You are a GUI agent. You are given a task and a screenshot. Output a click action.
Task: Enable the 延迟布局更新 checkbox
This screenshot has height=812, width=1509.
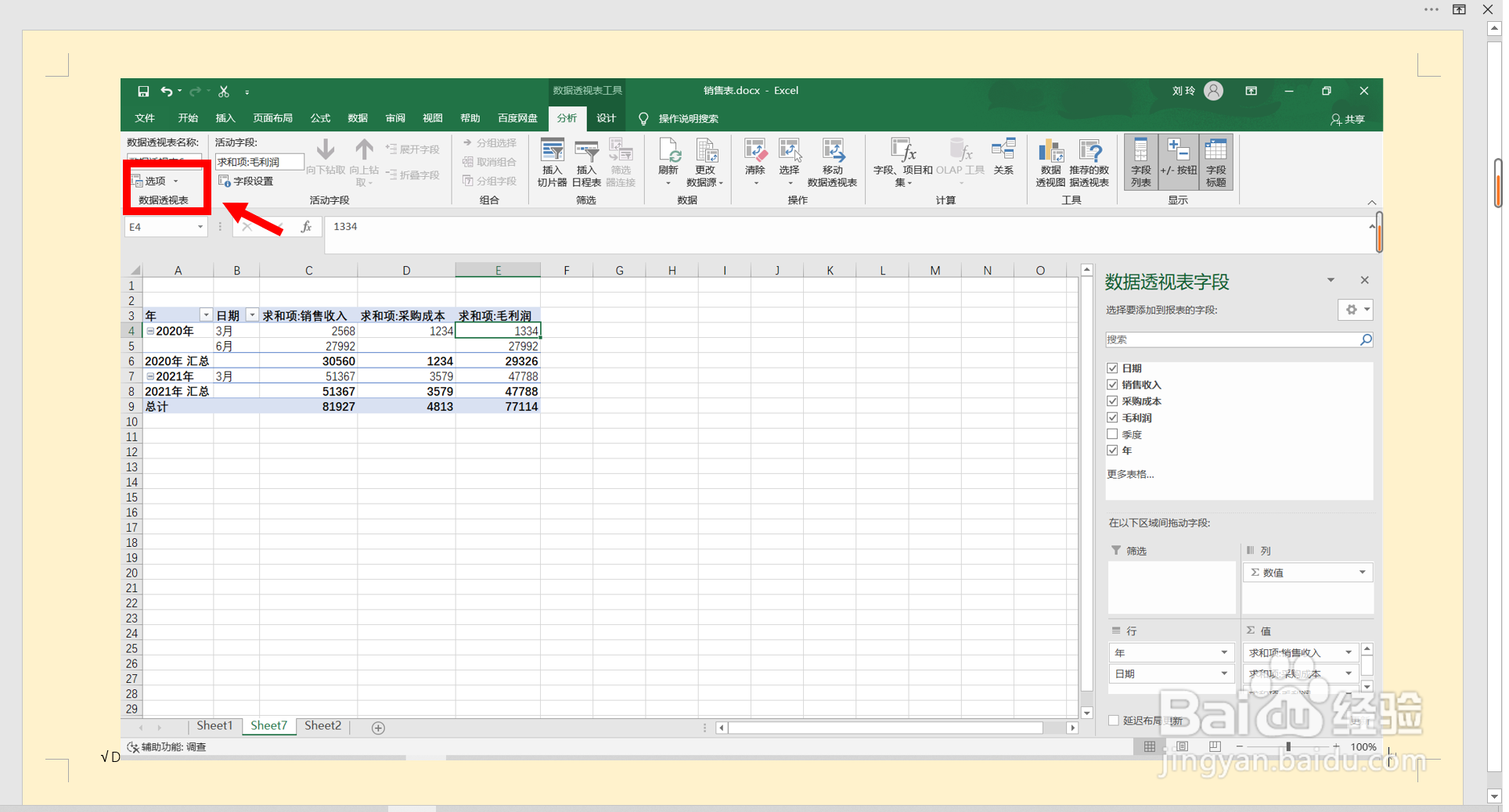[x=1114, y=720]
